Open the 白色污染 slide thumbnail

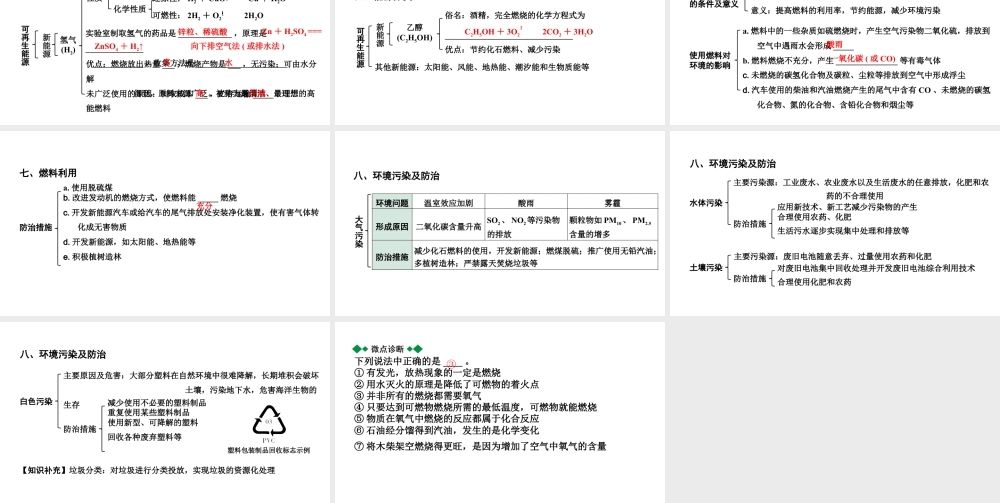pos(165,412)
